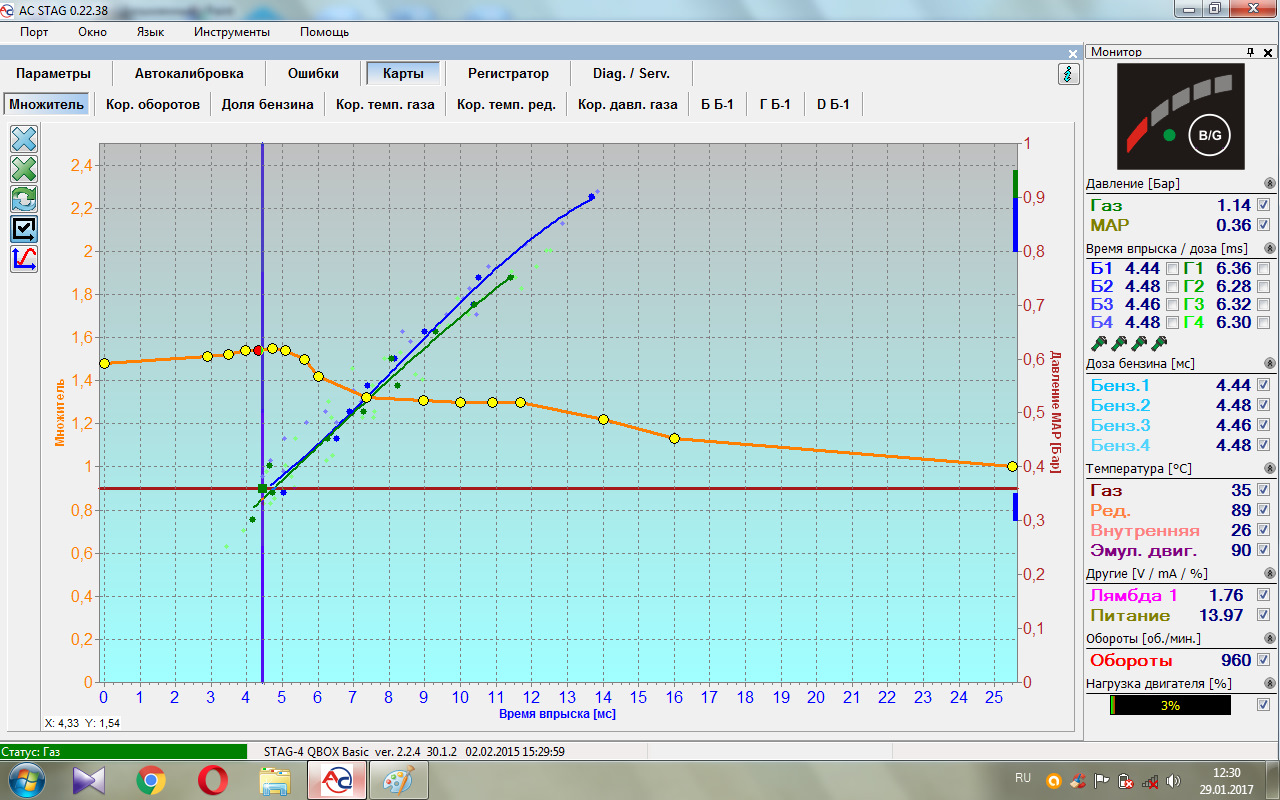The height and width of the screenshot is (800, 1280).
Task: Open the Порт menu
Action: [x=34, y=32]
